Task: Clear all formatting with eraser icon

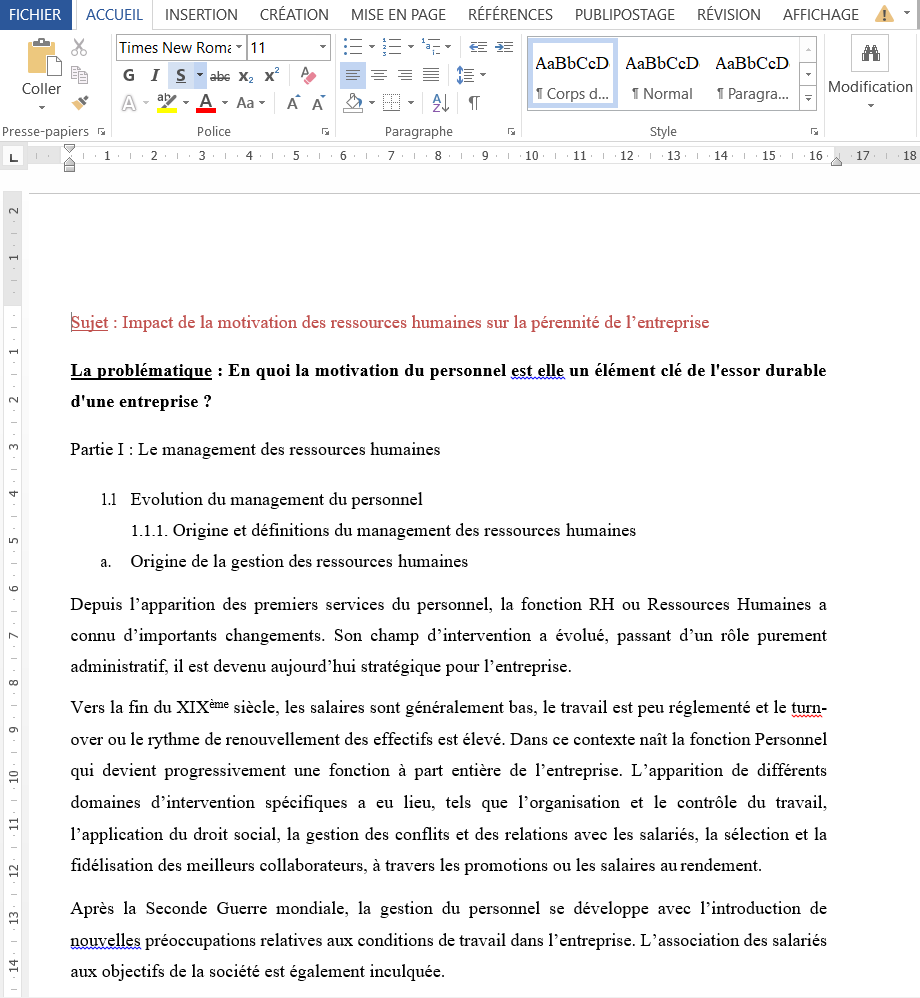Action: pos(308,76)
